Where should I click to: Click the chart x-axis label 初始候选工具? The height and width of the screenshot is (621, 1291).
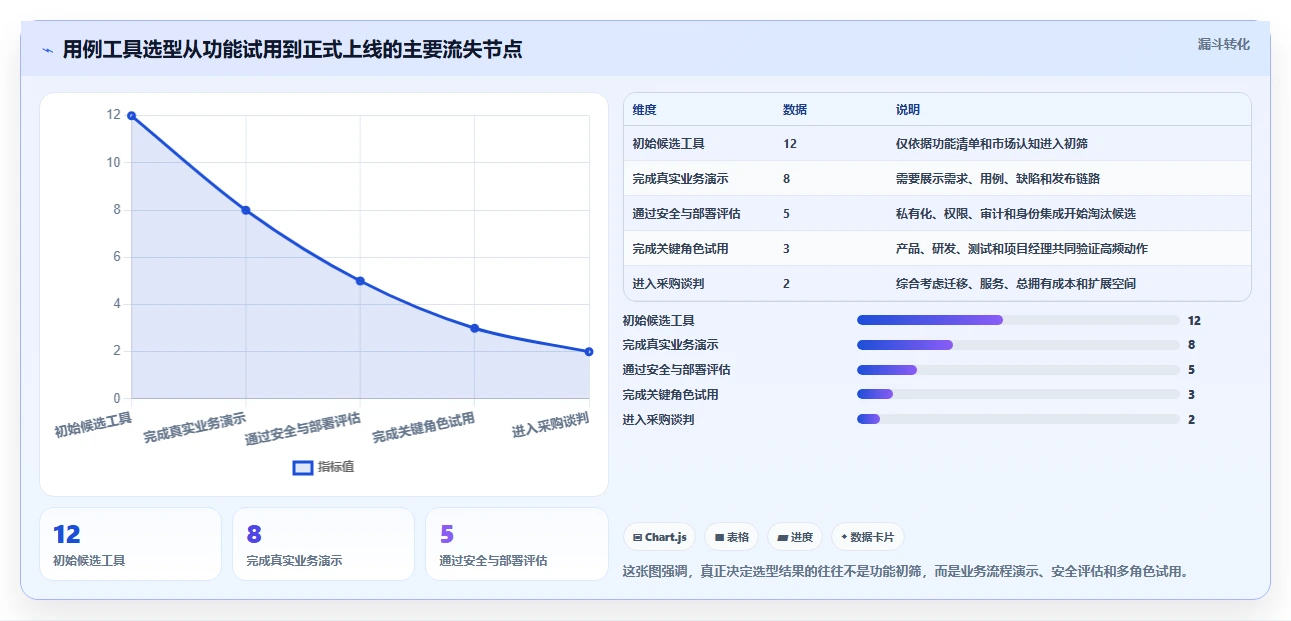coord(93,425)
